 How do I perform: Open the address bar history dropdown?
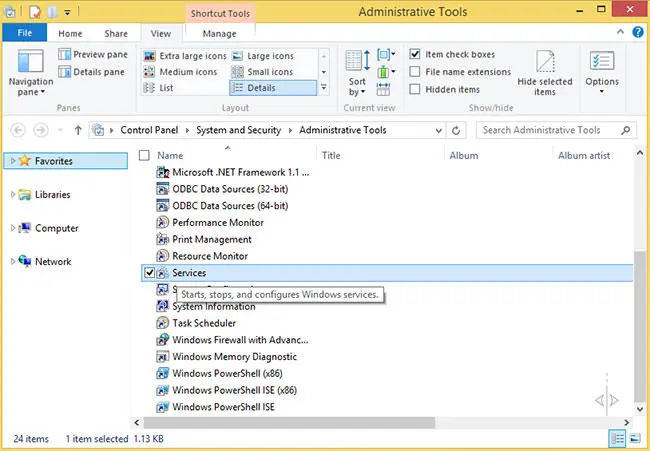click(439, 131)
